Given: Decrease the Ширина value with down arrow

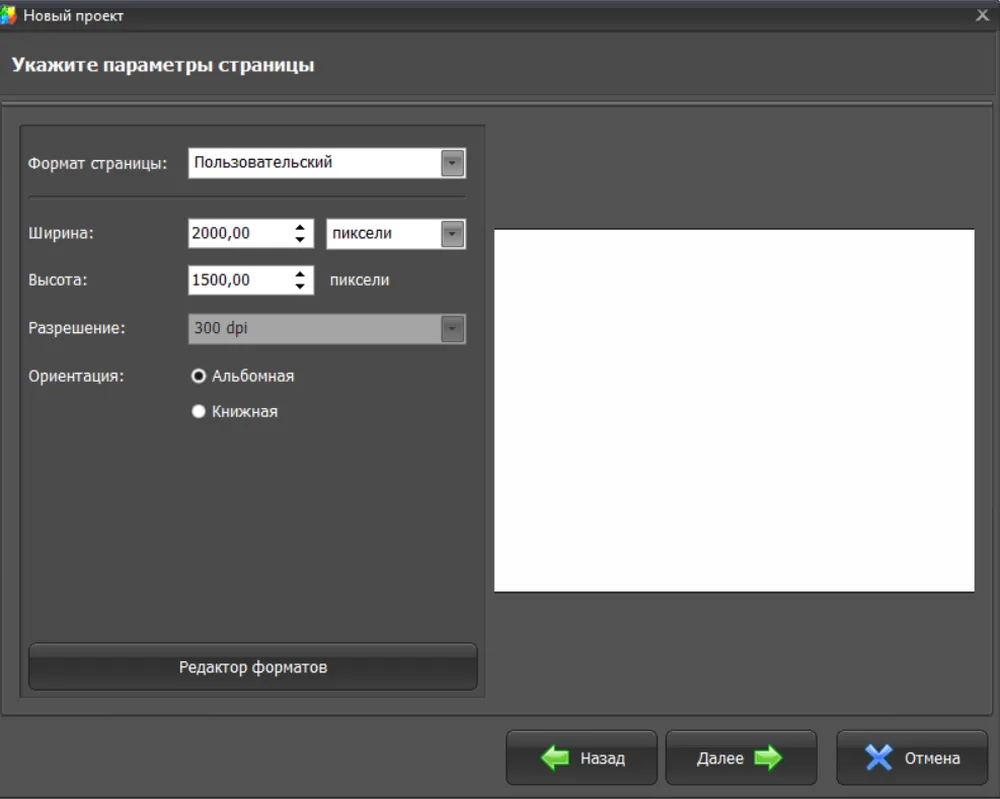Looking at the screenshot, I should (299, 240).
